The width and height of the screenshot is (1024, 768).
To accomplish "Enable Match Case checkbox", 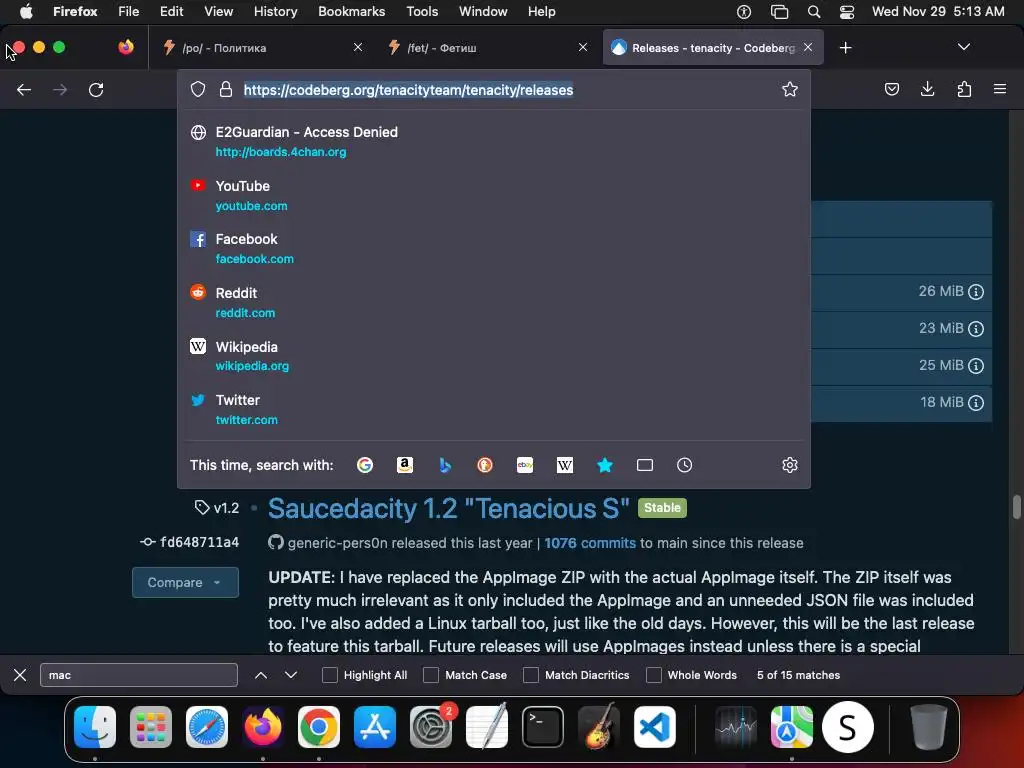I will [x=431, y=675].
